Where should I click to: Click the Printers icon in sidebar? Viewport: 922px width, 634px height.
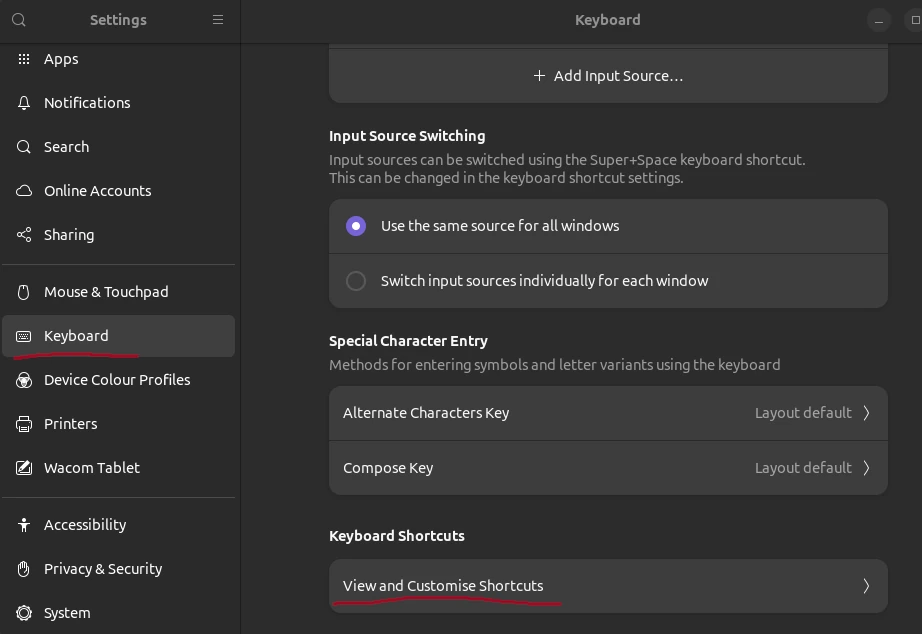coord(24,424)
